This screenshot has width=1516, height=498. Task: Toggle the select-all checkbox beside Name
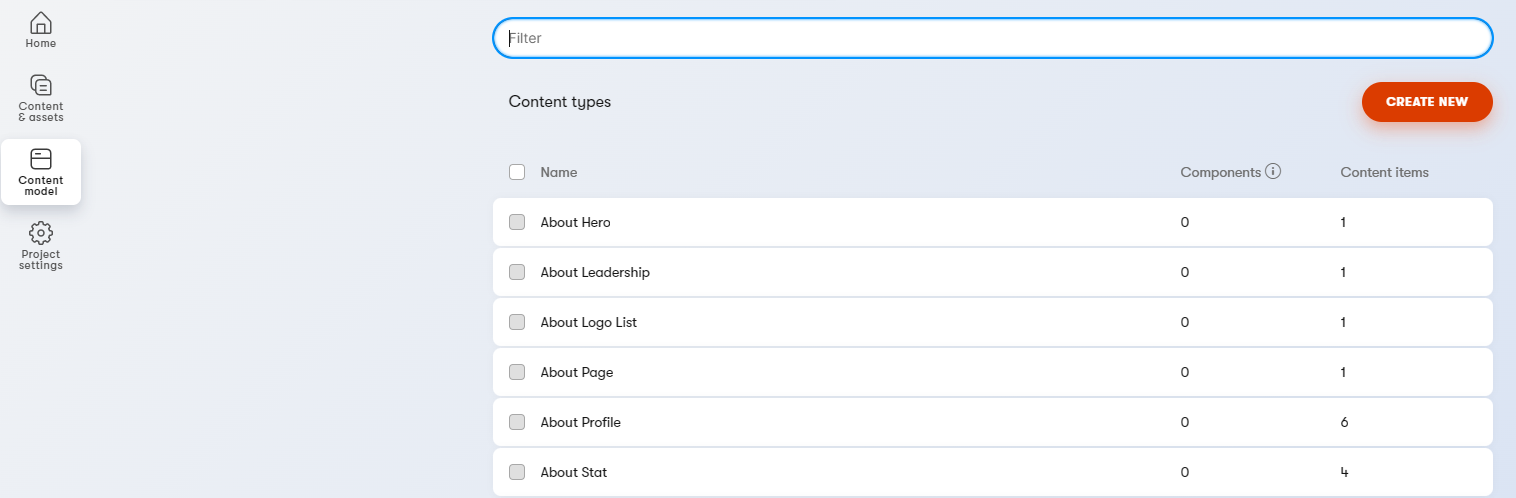[x=517, y=172]
